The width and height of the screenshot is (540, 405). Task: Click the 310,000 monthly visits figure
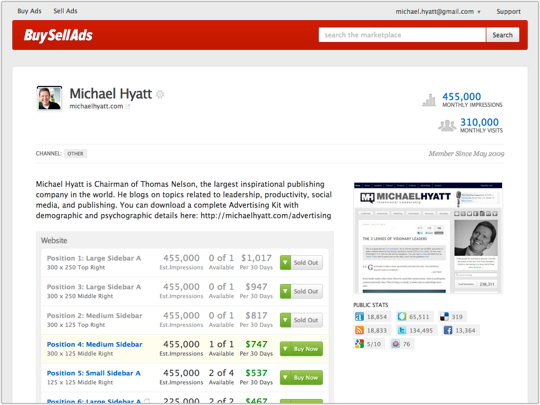coord(479,122)
